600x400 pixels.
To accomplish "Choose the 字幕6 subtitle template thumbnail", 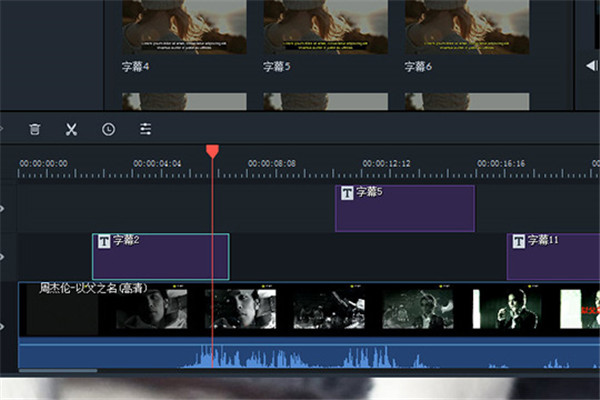I will point(467,27).
